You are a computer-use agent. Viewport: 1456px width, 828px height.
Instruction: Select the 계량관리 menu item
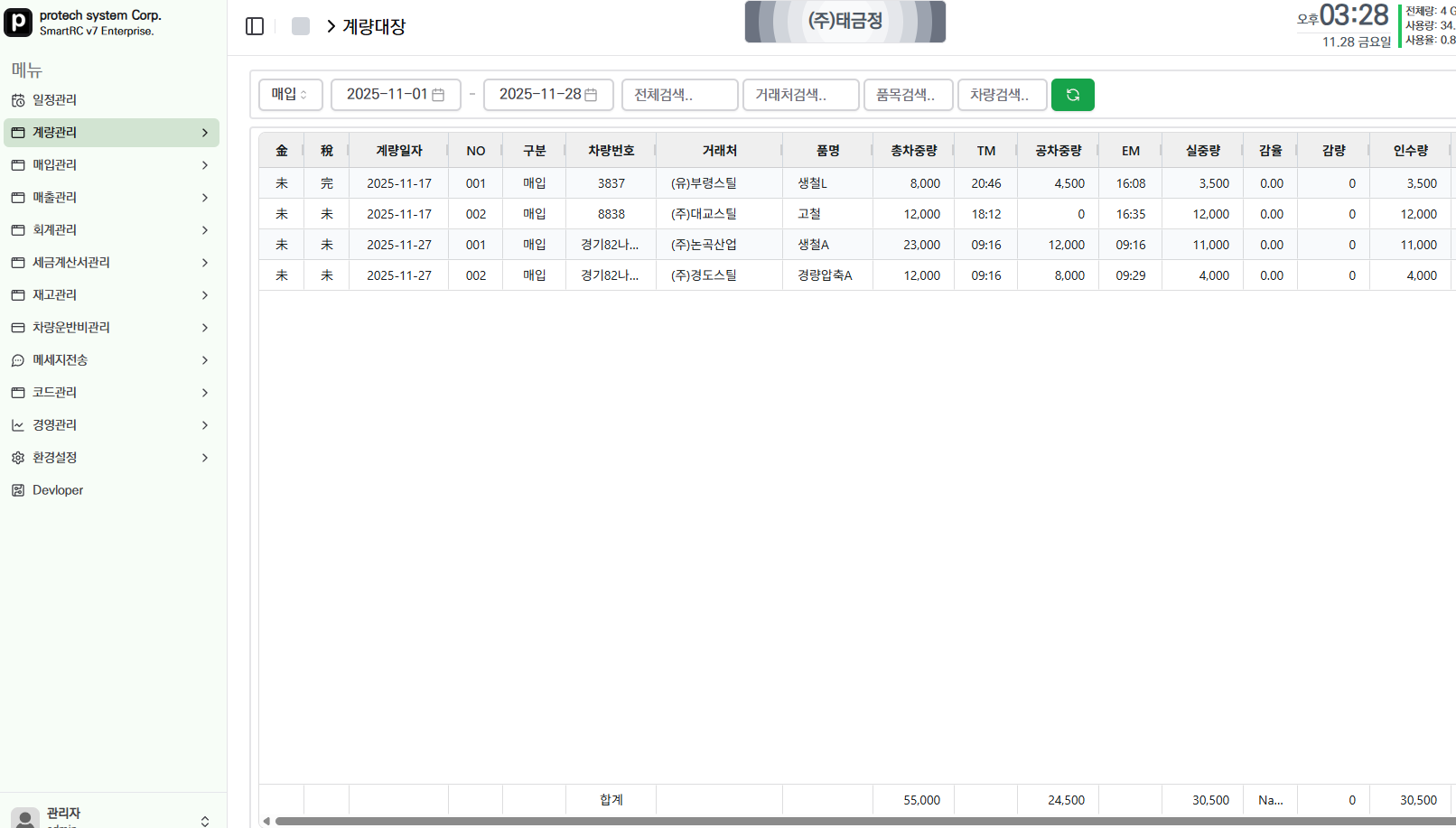click(55, 133)
